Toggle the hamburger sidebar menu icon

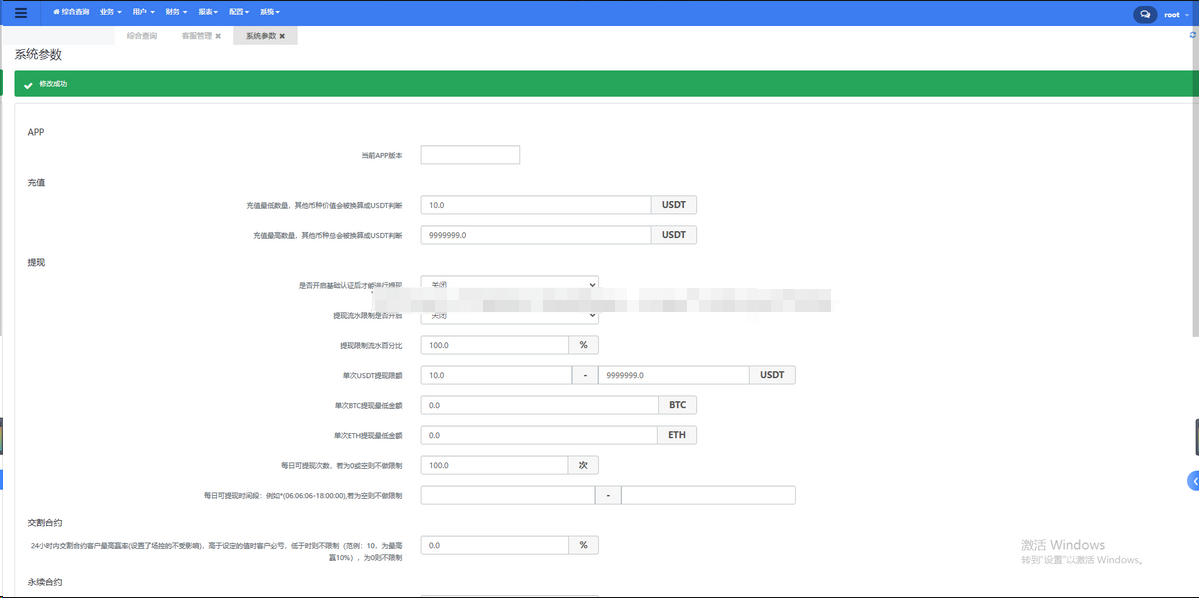(x=21, y=13)
